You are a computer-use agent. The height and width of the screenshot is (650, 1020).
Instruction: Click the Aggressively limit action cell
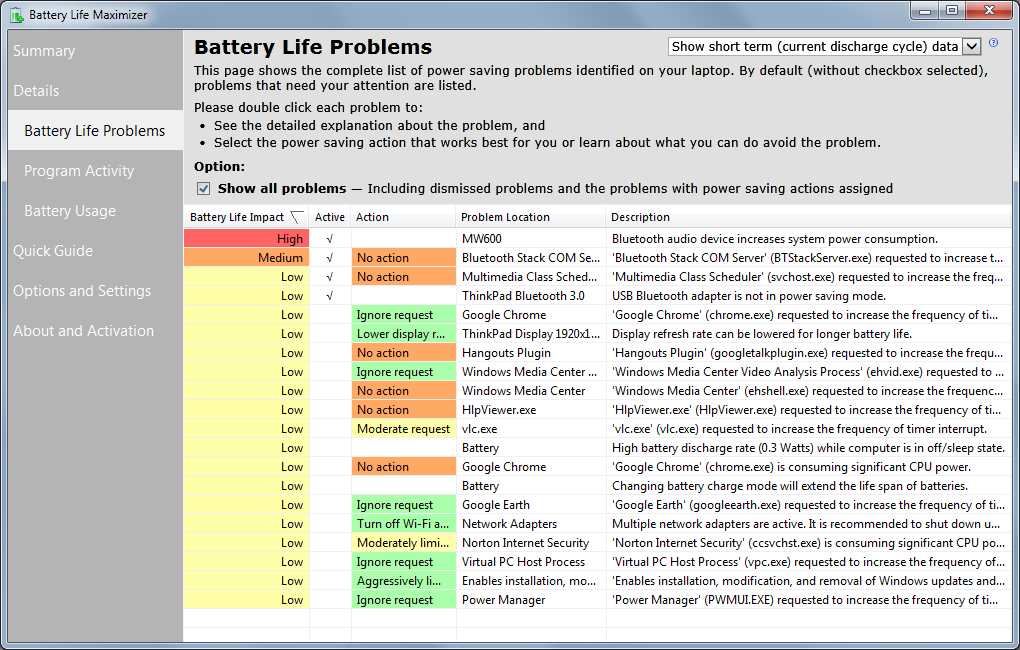click(x=404, y=580)
